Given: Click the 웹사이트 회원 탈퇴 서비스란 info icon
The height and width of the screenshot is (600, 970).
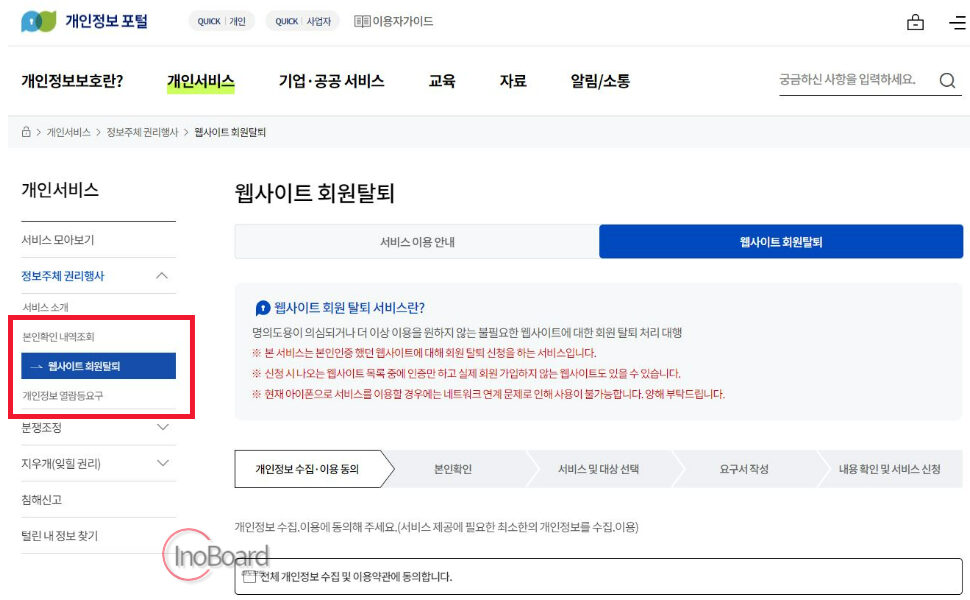Looking at the screenshot, I should [x=263, y=307].
